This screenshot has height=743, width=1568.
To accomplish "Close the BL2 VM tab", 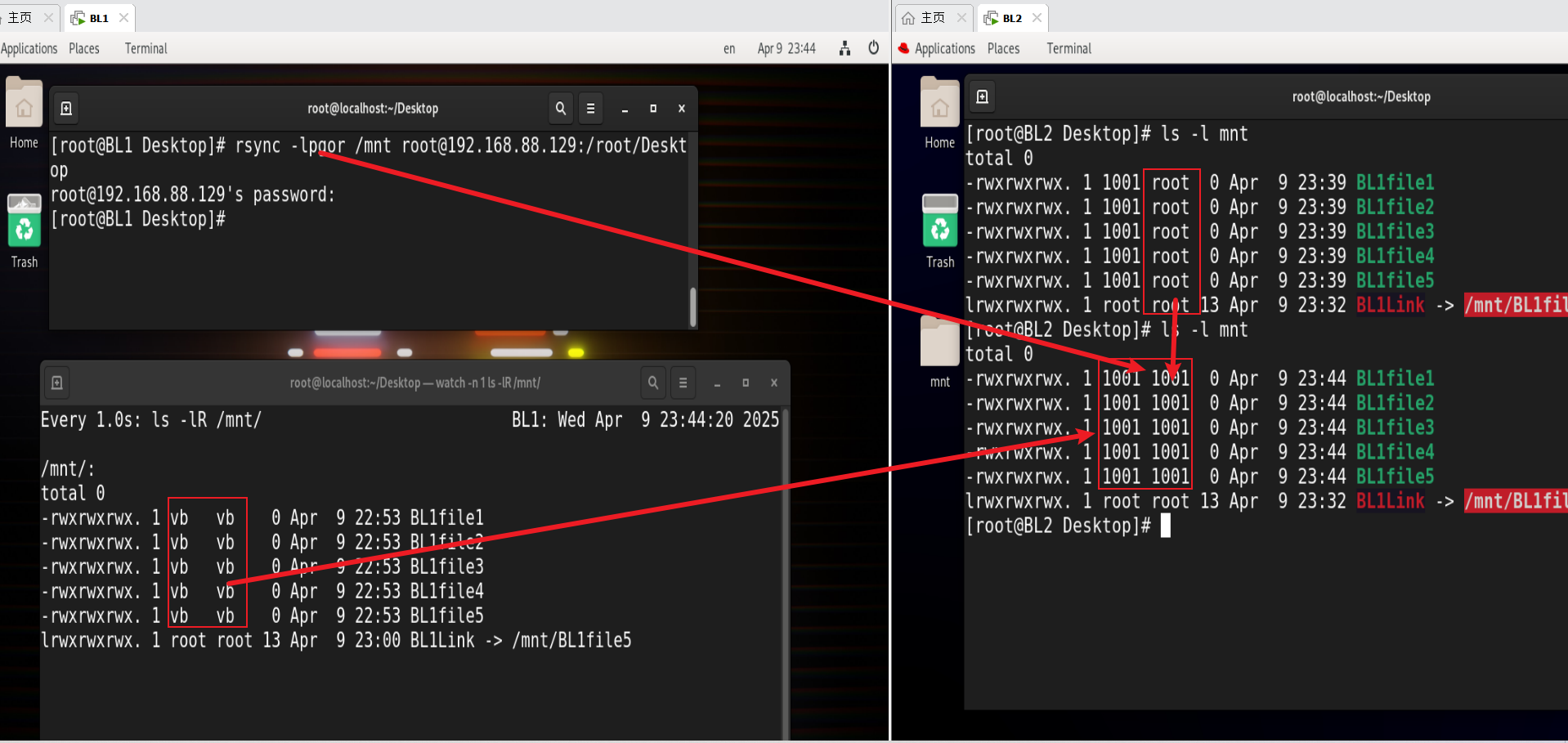I will (1037, 17).
